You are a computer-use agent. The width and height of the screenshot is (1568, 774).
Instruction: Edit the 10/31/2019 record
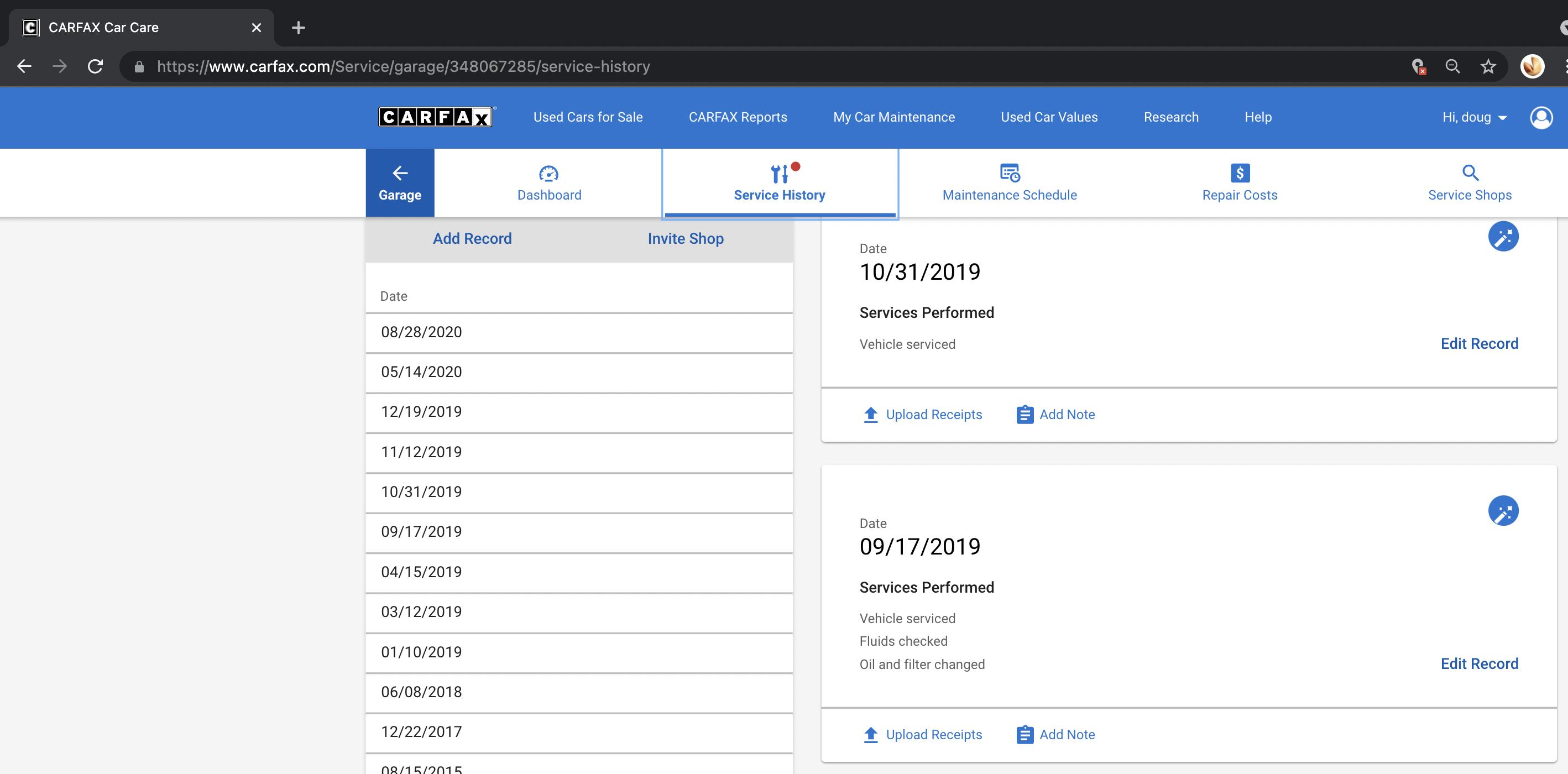click(1479, 344)
